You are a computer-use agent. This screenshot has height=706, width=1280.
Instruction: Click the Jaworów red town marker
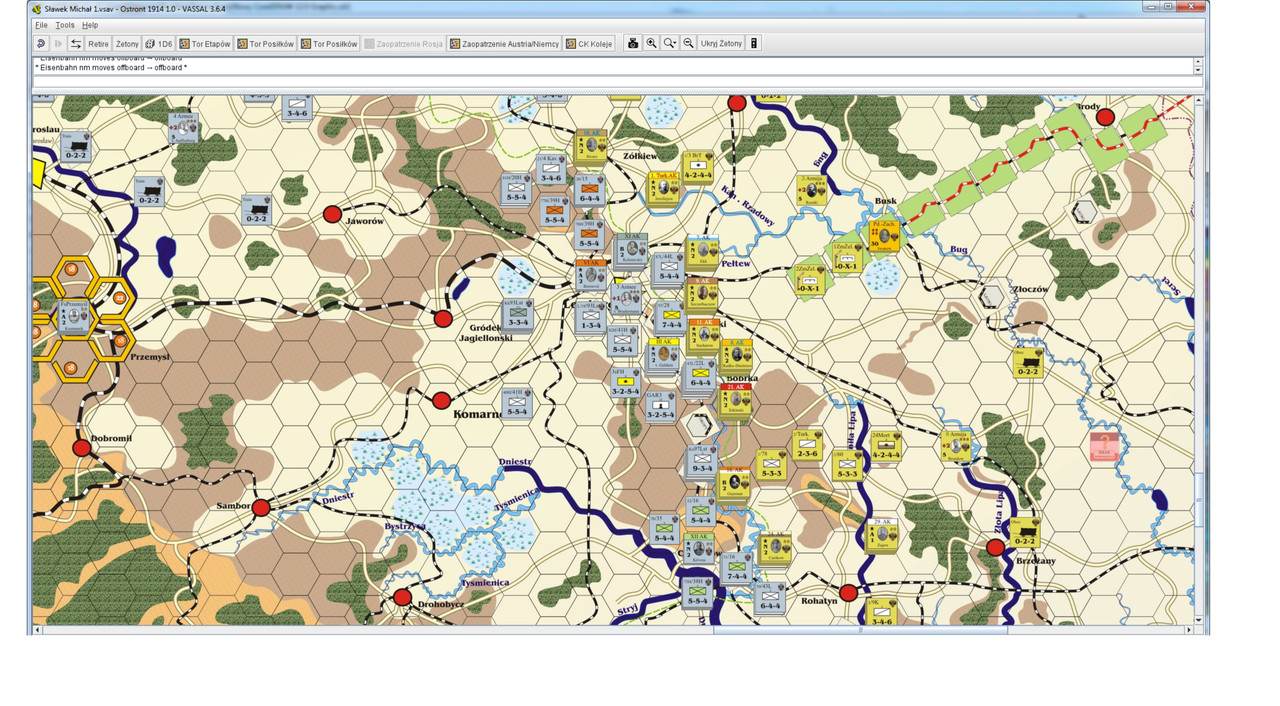(x=332, y=214)
